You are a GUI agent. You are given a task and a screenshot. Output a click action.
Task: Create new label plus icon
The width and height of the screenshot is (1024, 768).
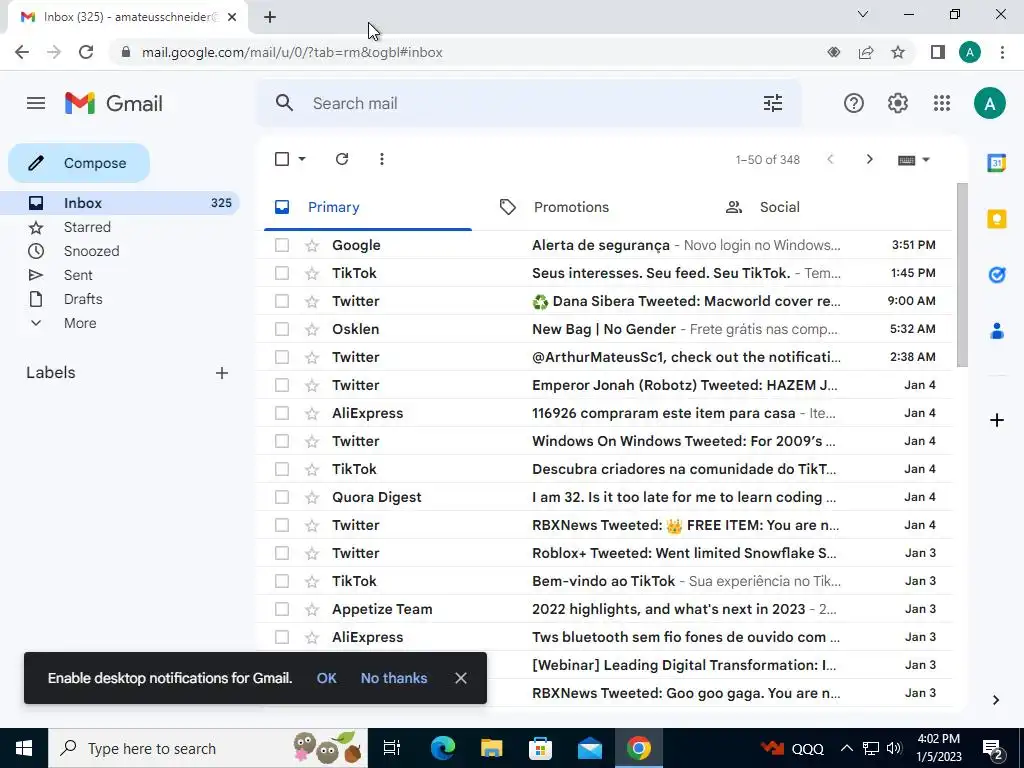(x=221, y=373)
